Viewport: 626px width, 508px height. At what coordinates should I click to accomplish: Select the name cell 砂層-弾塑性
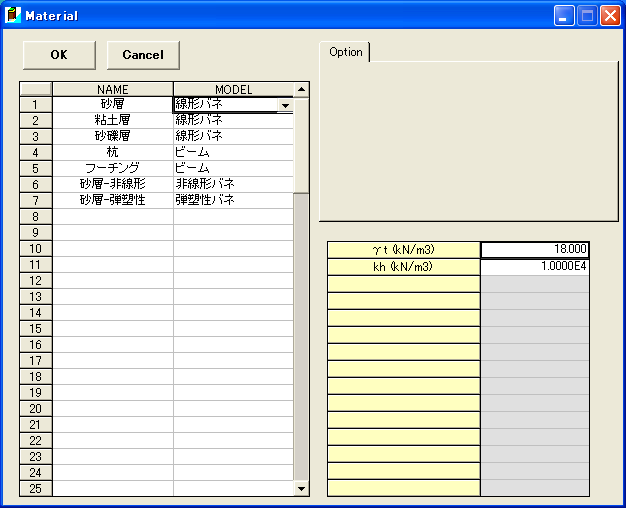113,200
